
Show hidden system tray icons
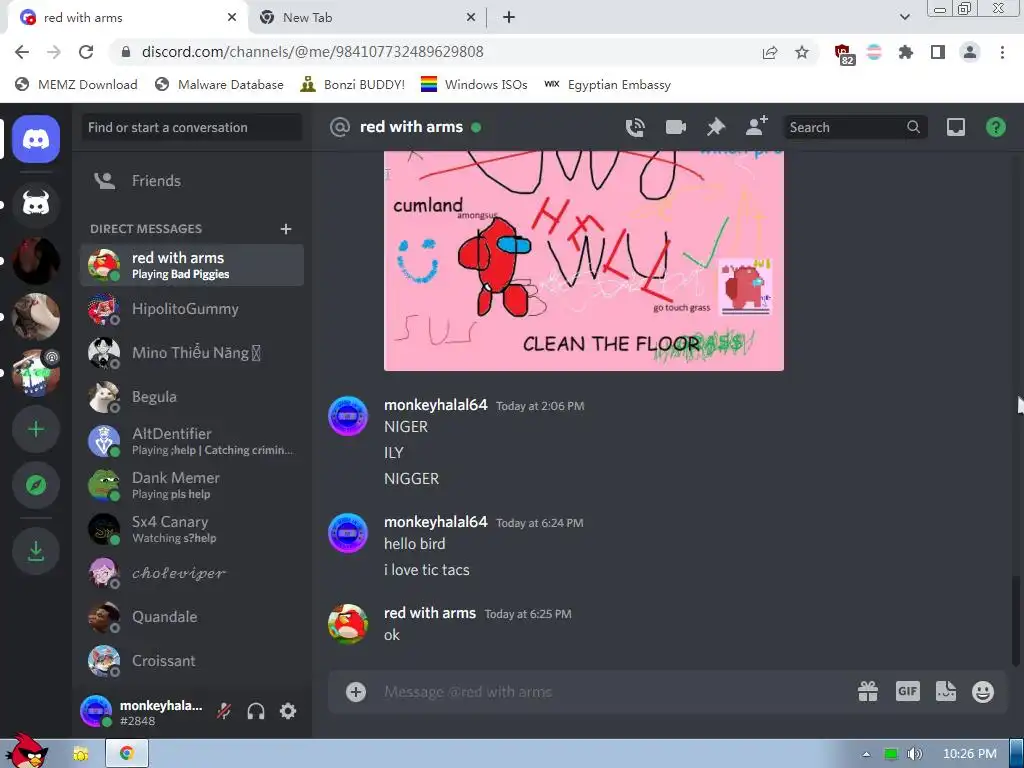click(866, 754)
